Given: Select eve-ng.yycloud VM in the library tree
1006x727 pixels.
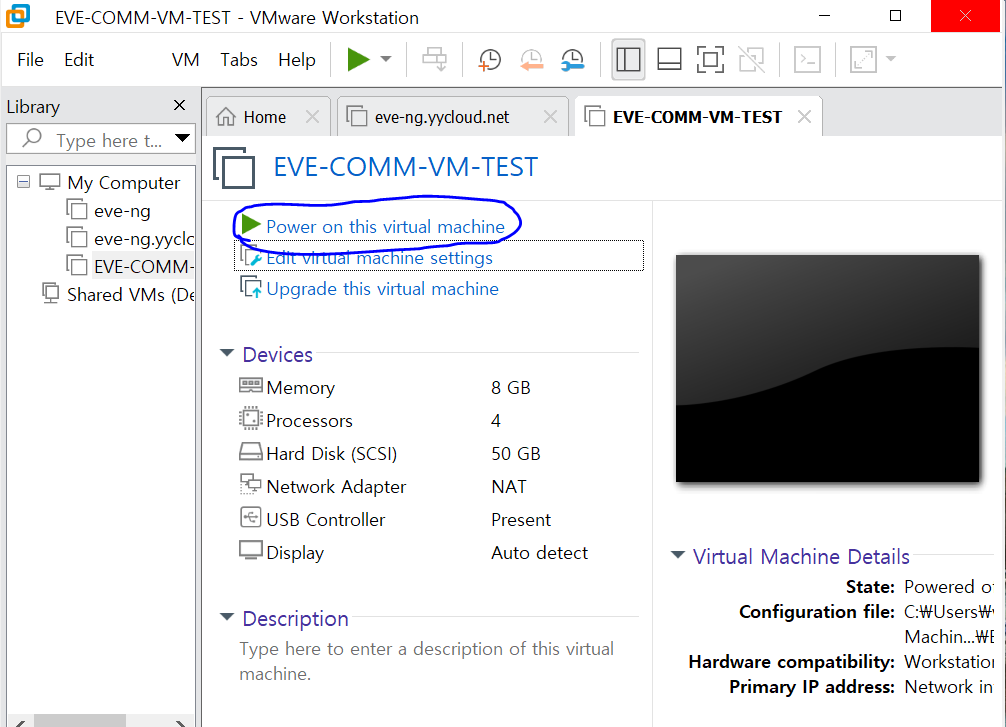Looking at the screenshot, I should tap(144, 239).
